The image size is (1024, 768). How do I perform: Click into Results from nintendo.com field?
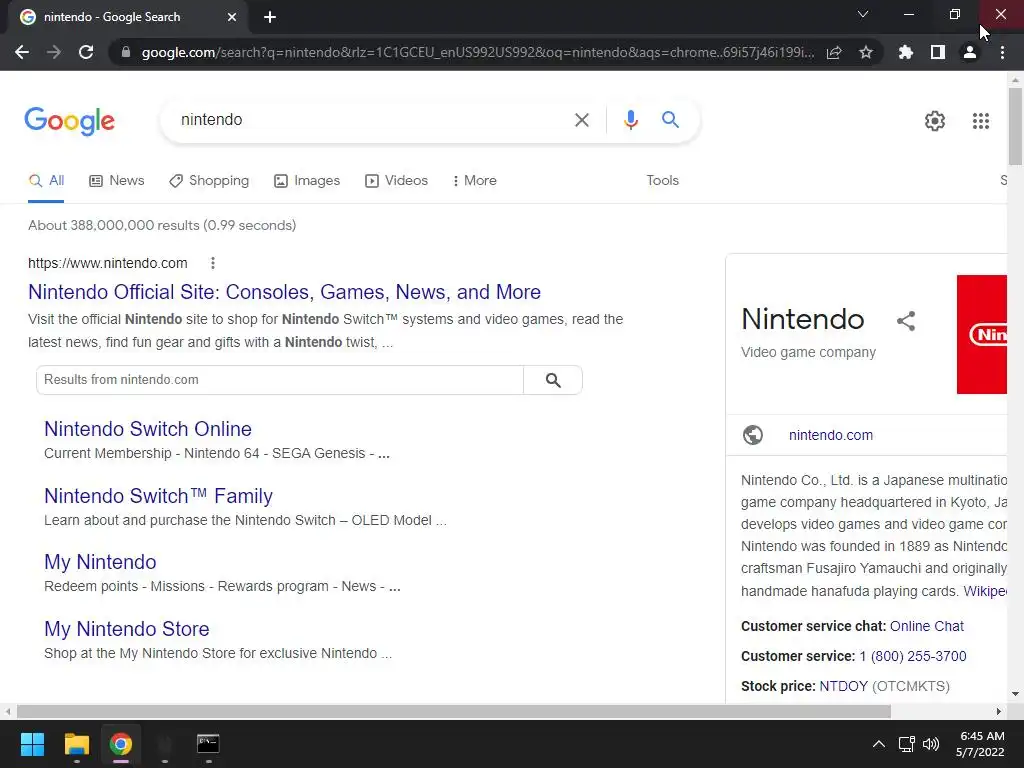coord(280,380)
